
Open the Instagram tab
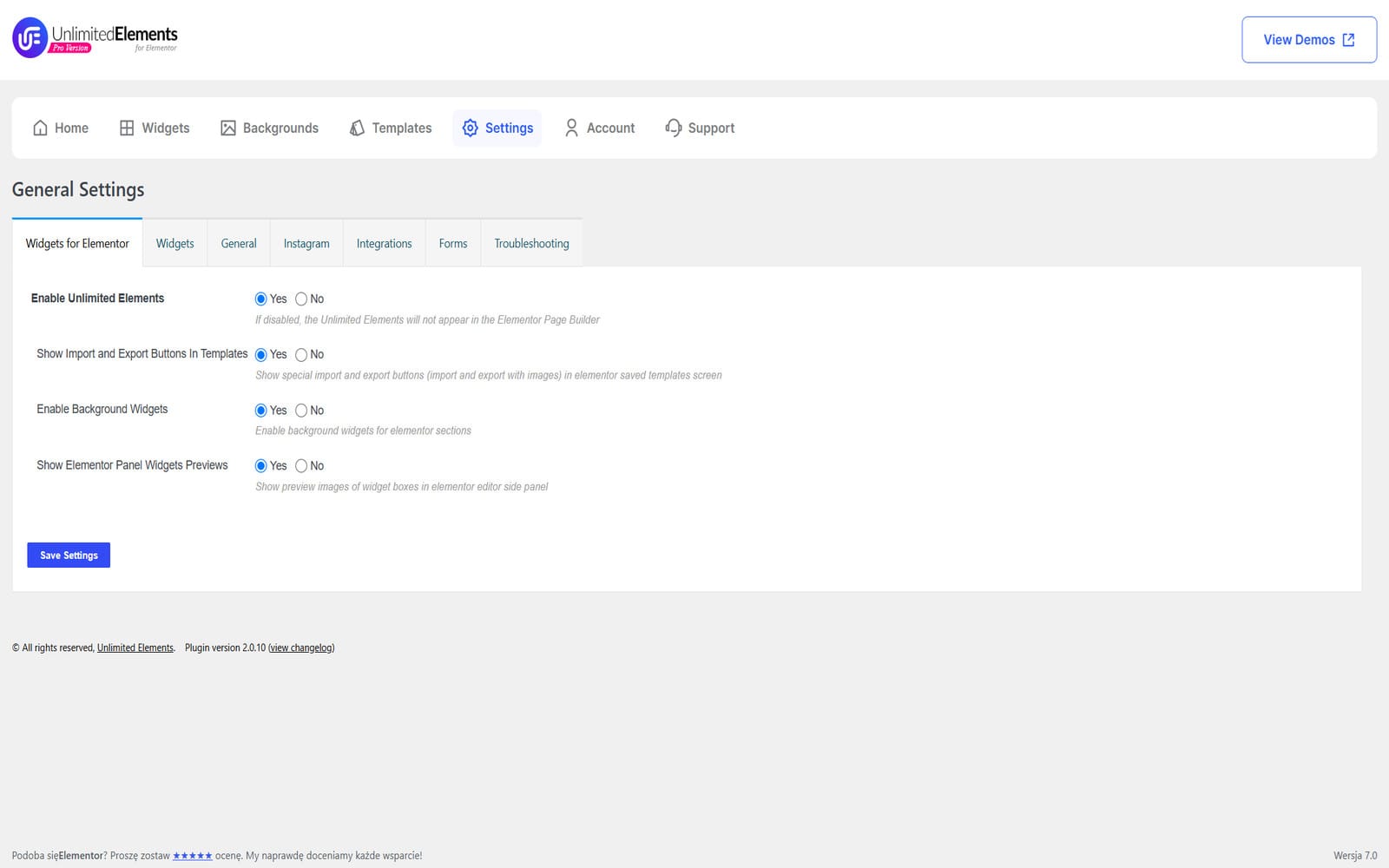pos(306,243)
